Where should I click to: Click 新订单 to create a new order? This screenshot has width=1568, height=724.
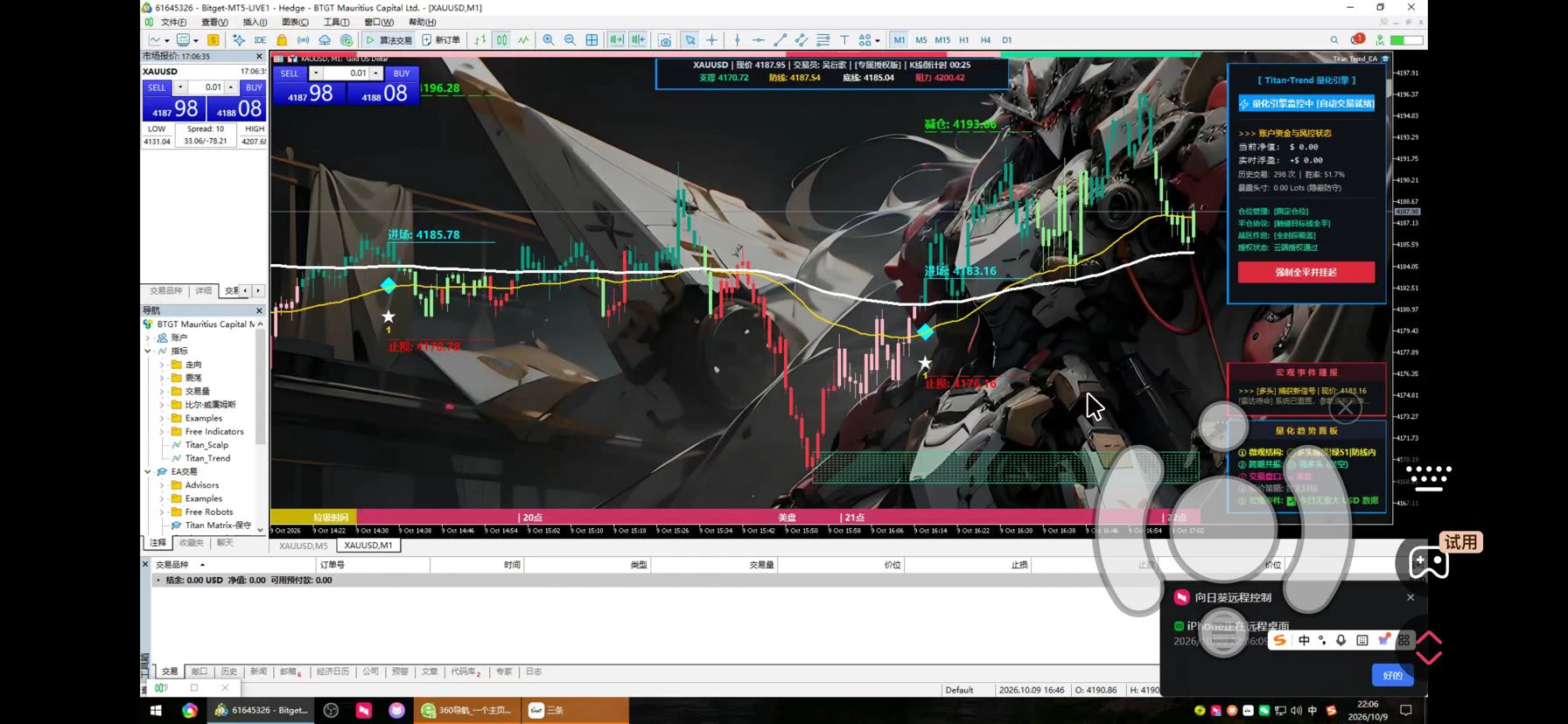[441, 40]
